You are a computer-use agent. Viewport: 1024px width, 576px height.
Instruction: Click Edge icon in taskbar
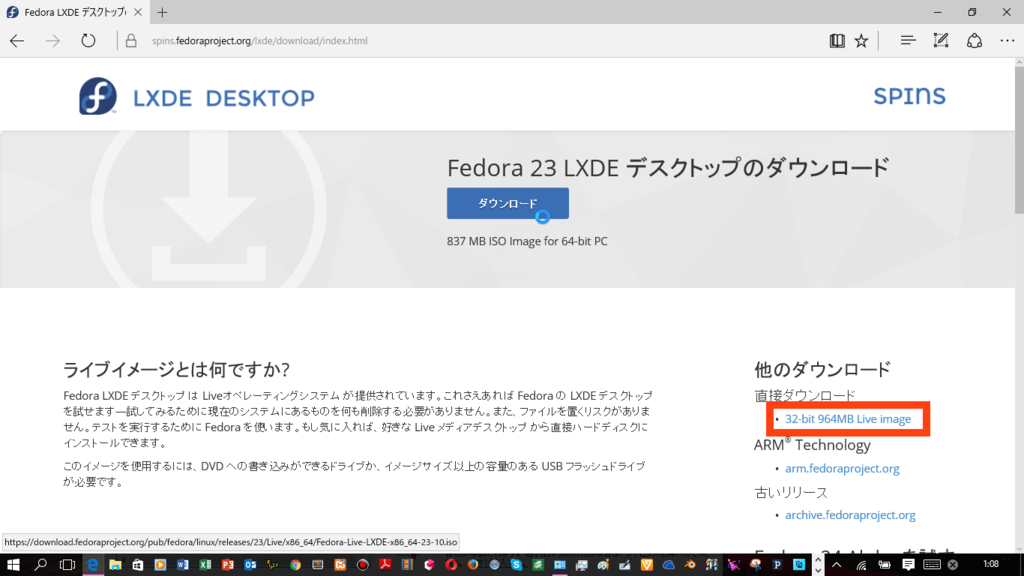93,565
